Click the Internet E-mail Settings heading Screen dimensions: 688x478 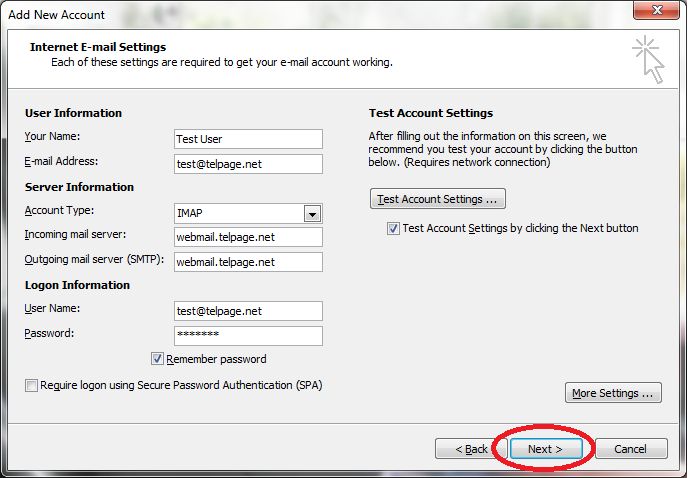point(98,47)
